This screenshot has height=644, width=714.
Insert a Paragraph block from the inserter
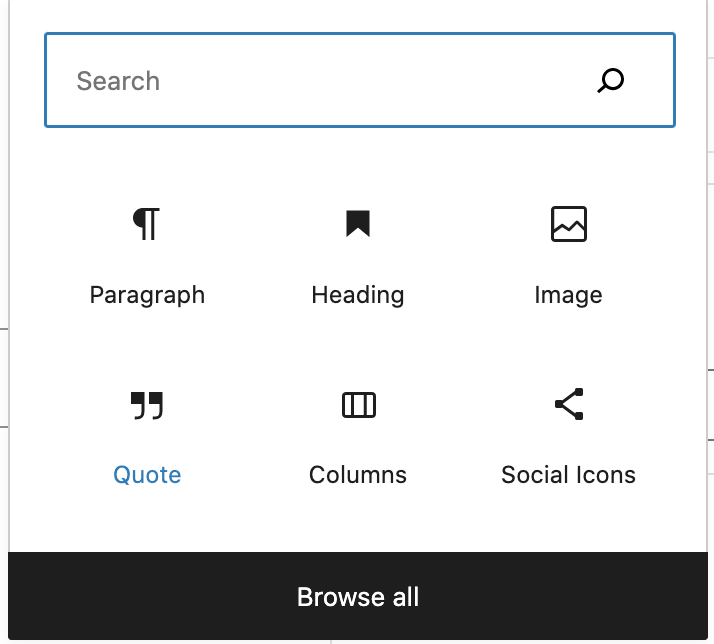click(x=147, y=255)
